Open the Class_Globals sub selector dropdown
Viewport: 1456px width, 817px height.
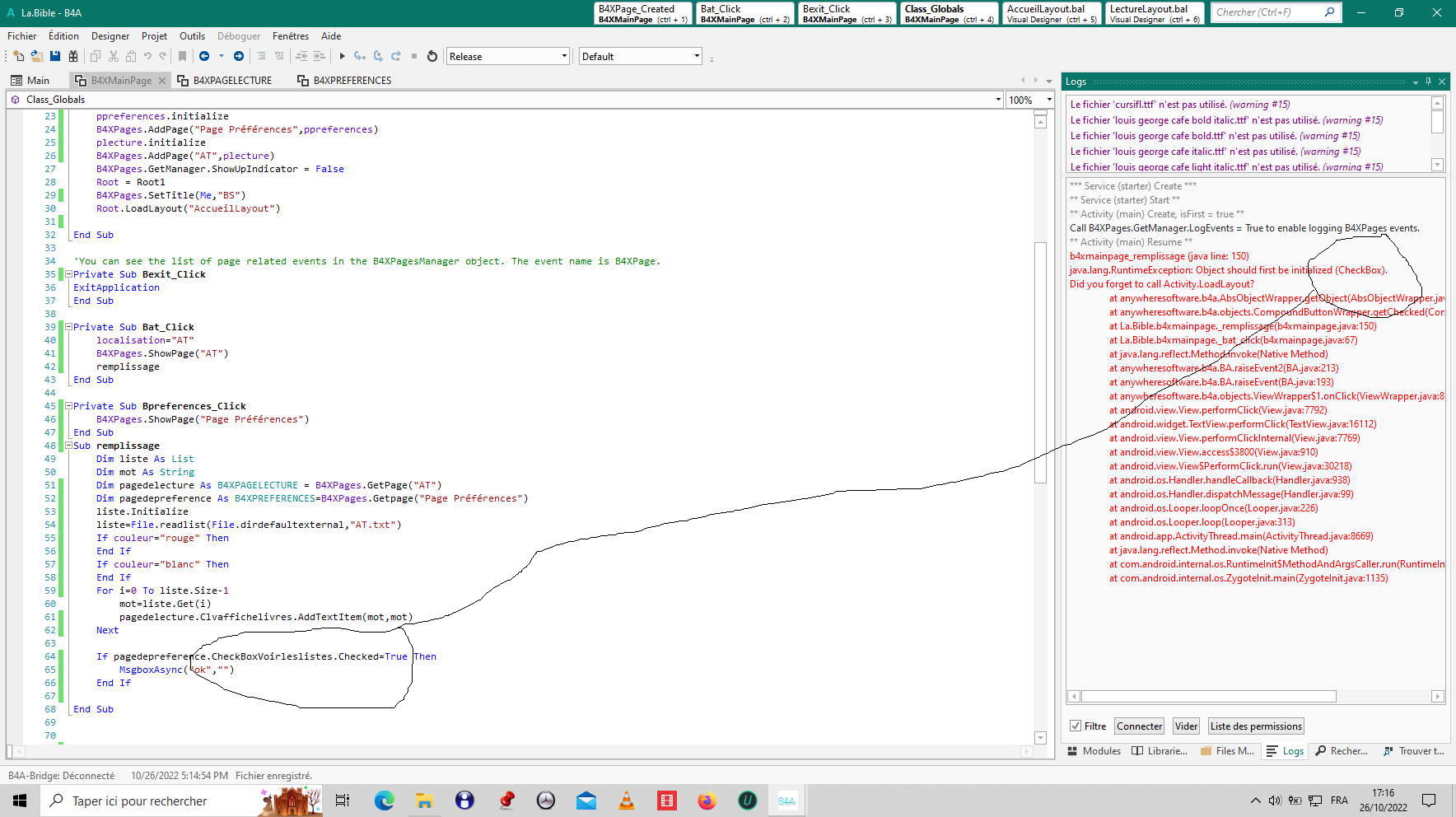[x=998, y=100]
